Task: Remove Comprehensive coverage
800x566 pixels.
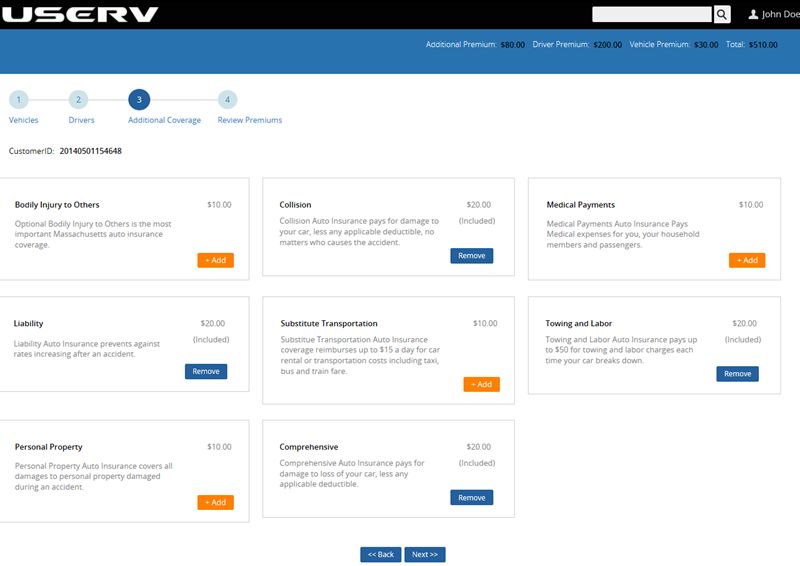Action: pos(471,498)
